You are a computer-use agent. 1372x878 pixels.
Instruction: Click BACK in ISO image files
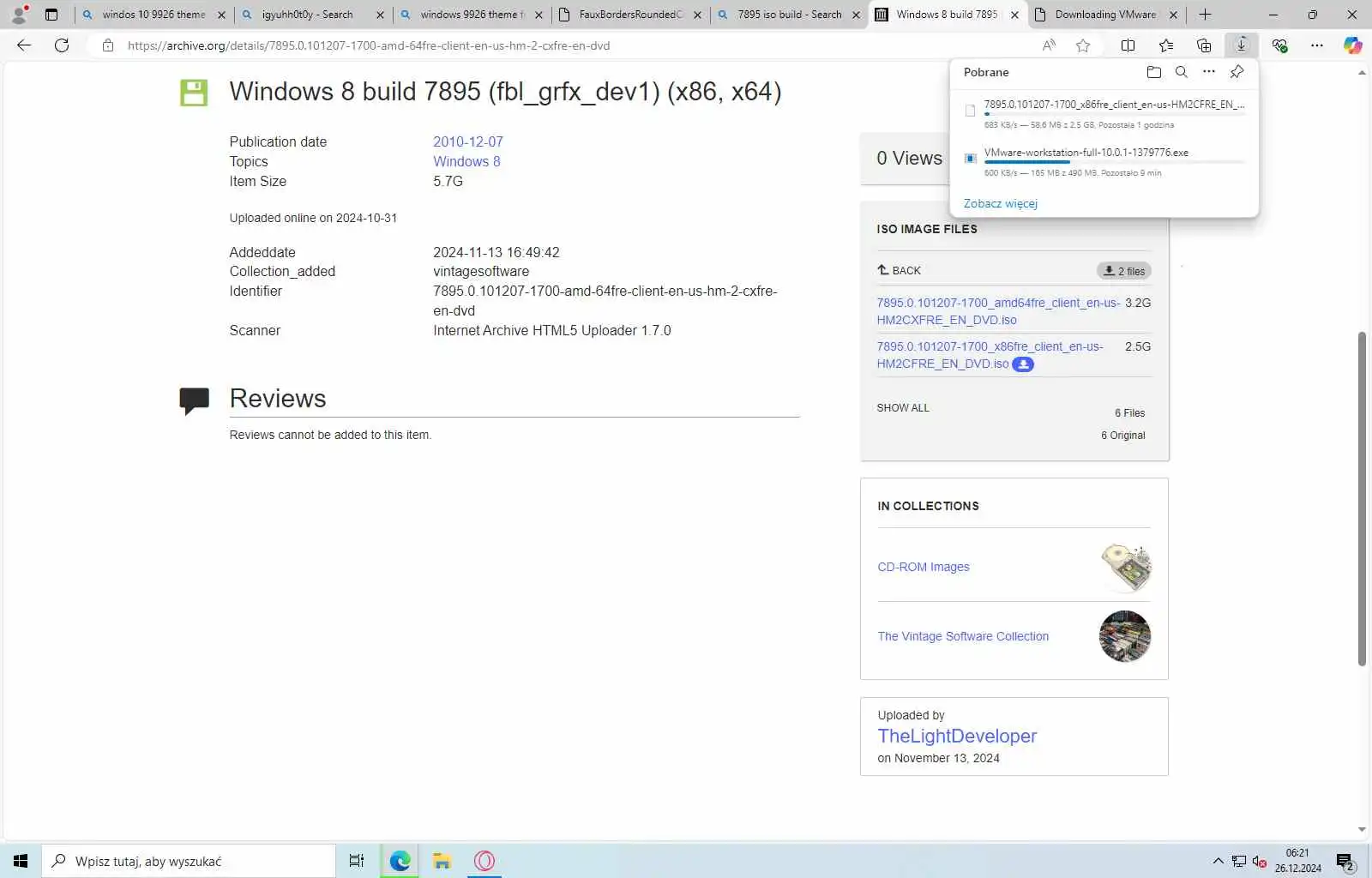(x=899, y=270)
